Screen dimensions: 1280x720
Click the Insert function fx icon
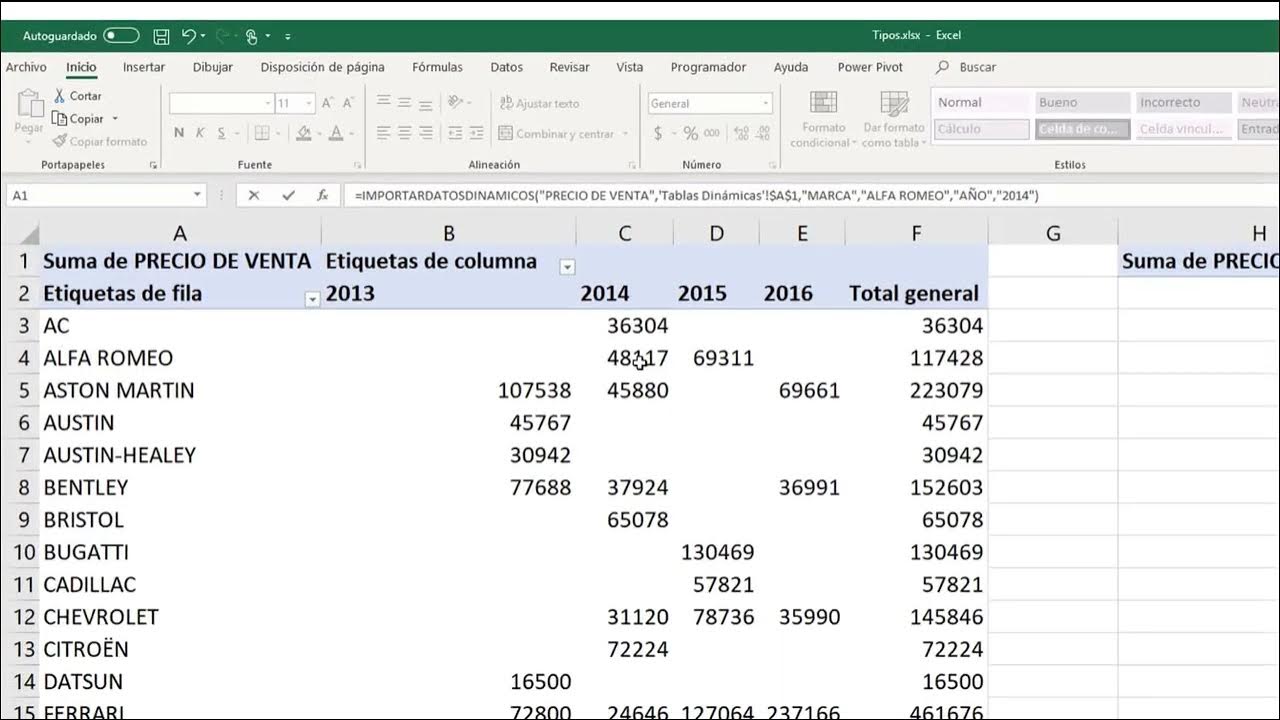(322, 196)
